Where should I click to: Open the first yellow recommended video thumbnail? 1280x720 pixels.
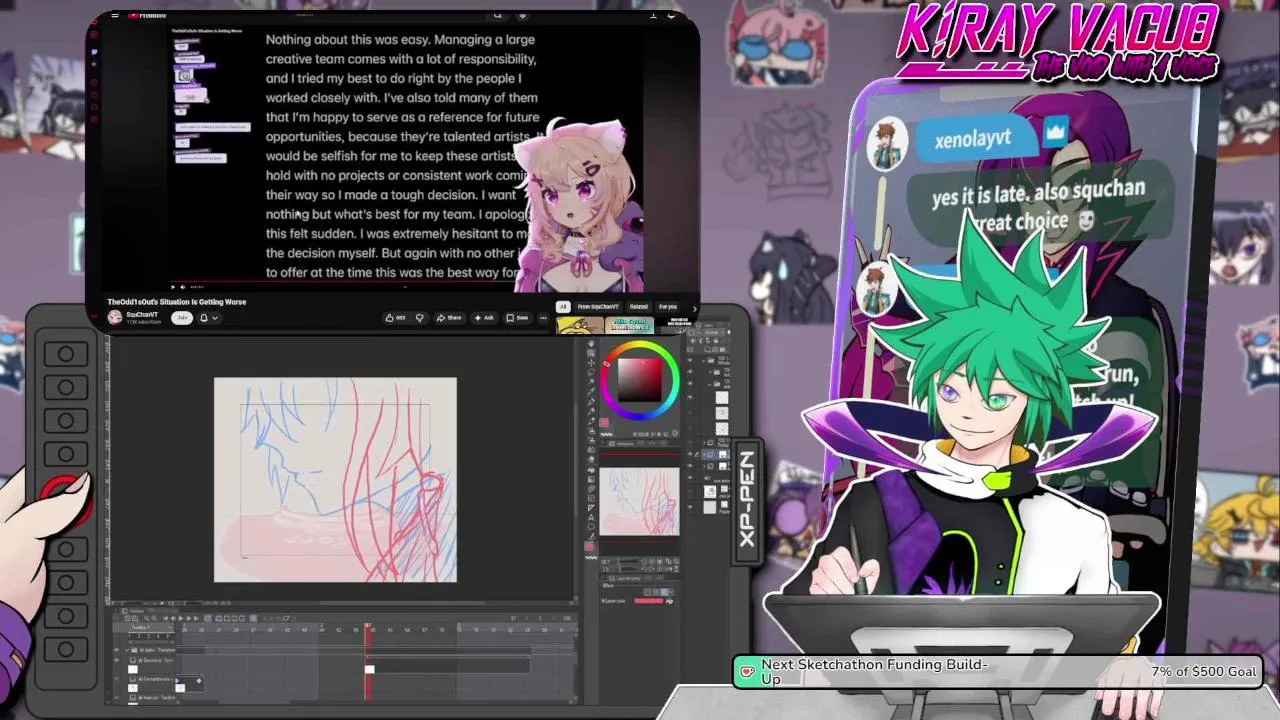tap(579, 326)
